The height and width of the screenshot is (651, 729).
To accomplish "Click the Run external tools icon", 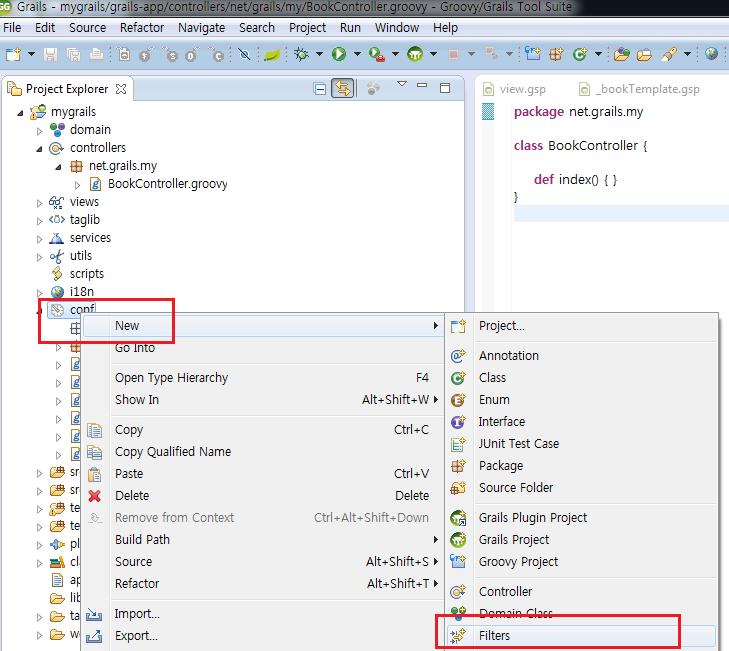I will 377,54.
